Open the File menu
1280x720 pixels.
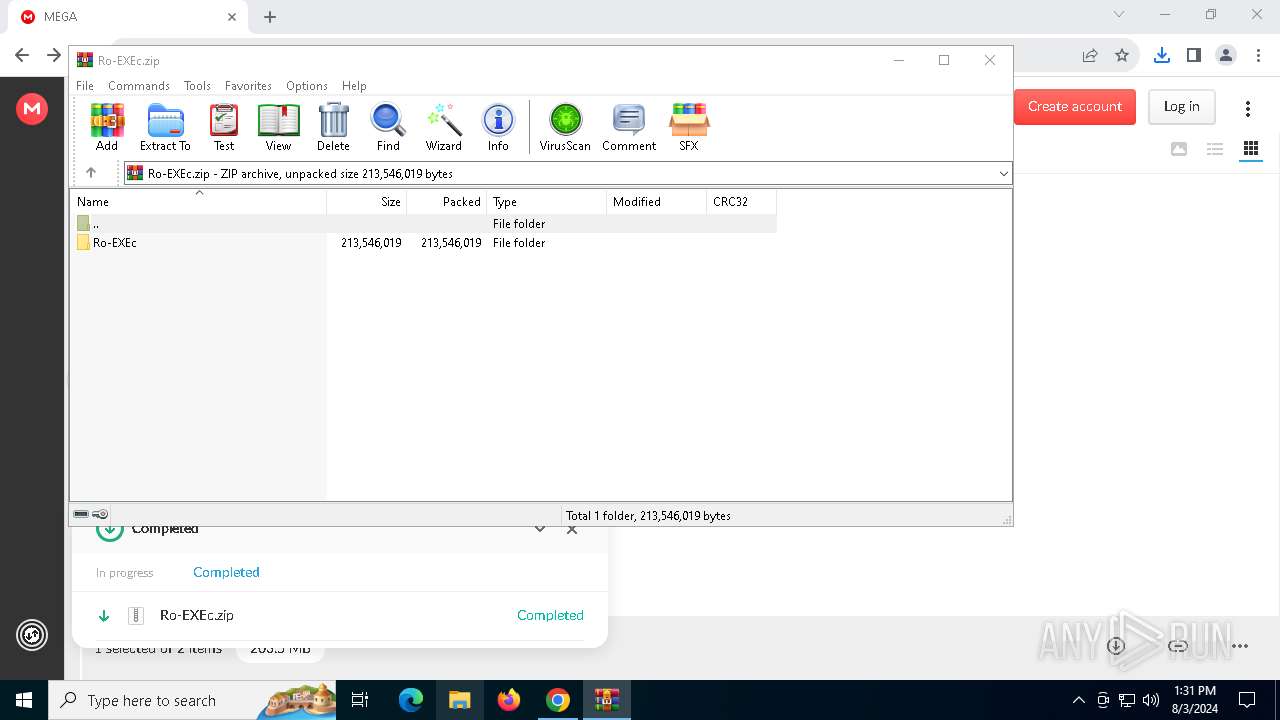[x=85, y=86]
